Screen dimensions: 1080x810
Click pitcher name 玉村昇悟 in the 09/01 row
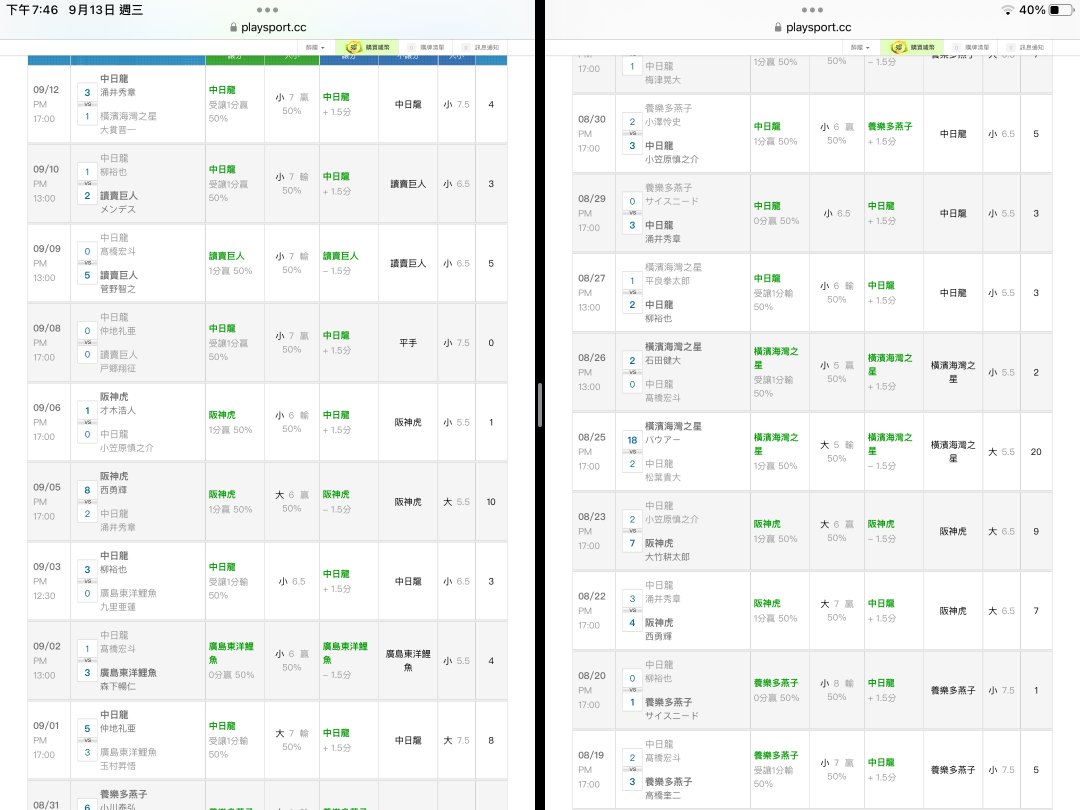[x=118, y=766]
